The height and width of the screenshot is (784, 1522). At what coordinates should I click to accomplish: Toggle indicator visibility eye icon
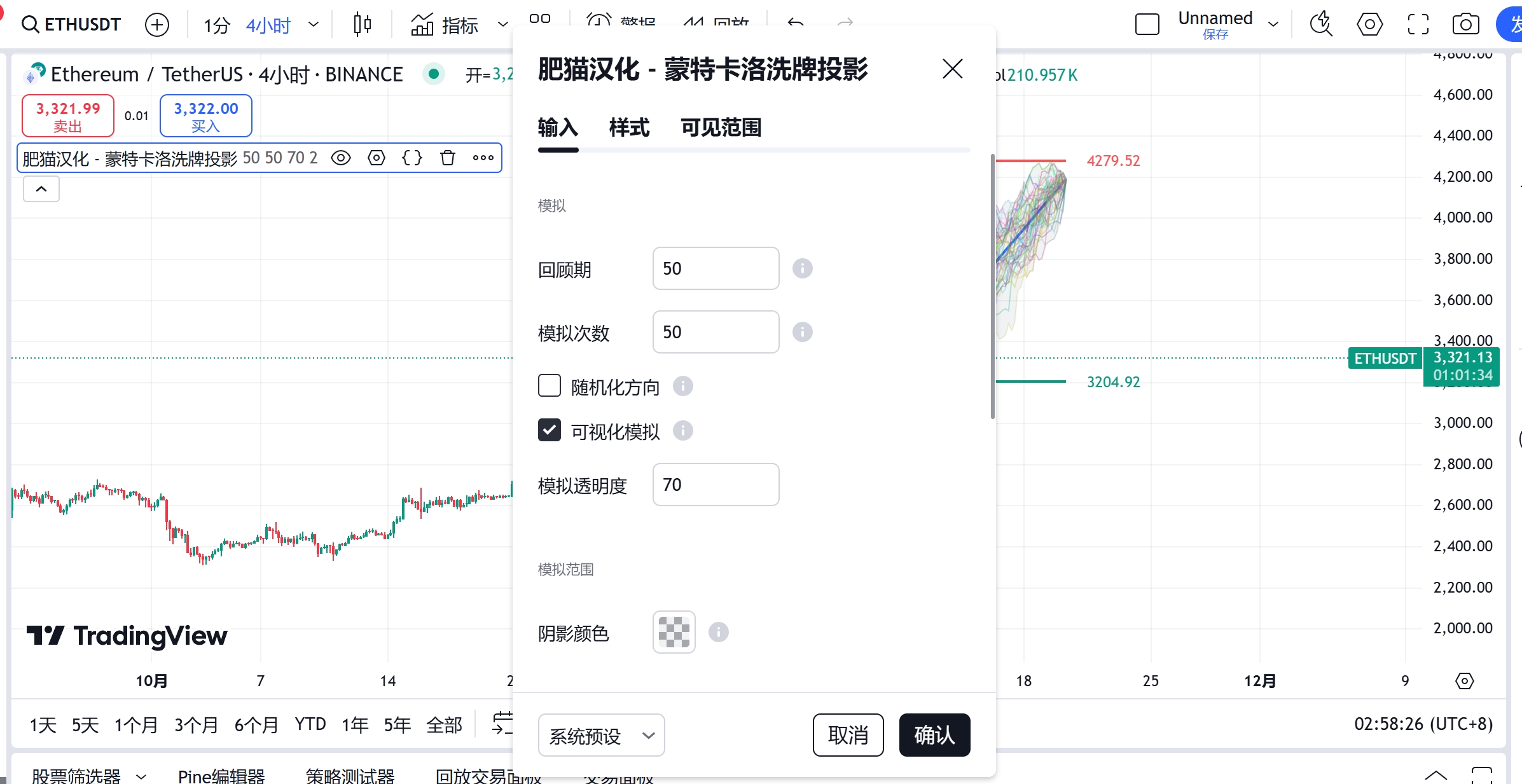point(341,158)
